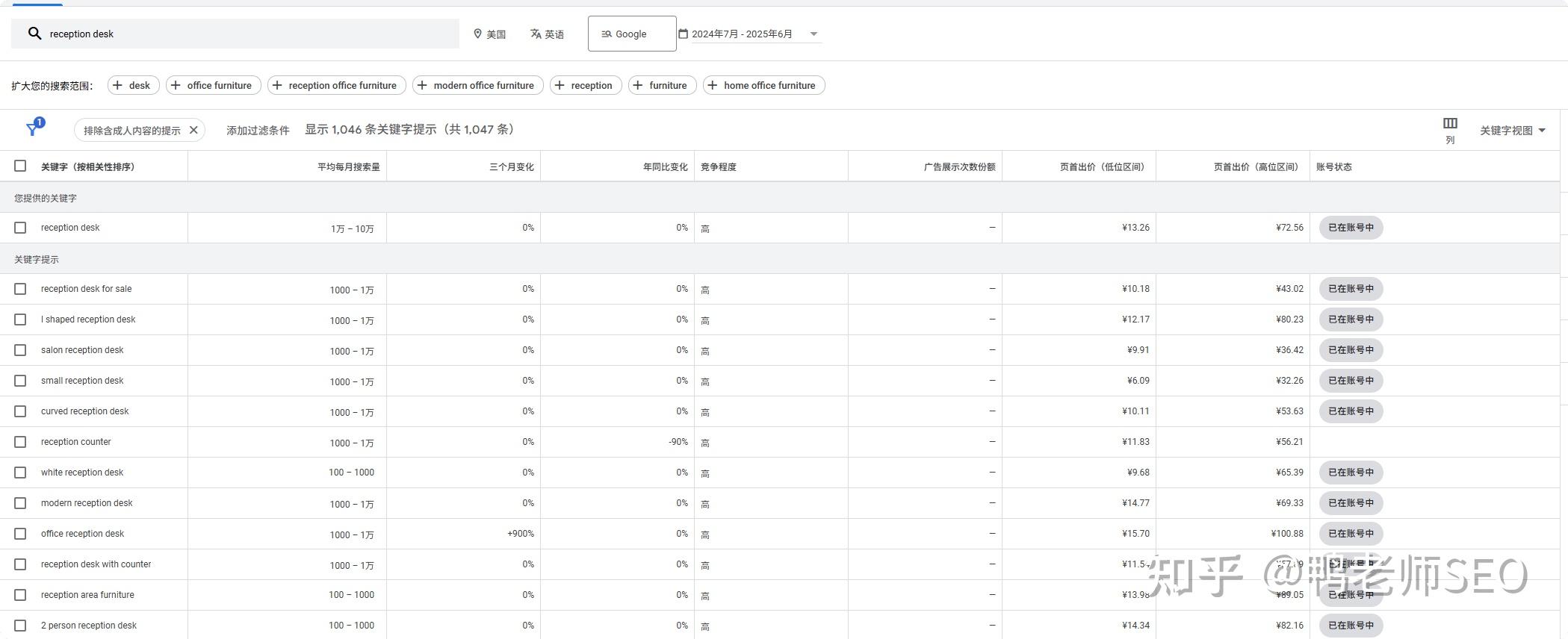The image size is (1568, 639).
Task: Check the 'reception desk for sale' row
Action: (x=20, y=289)
